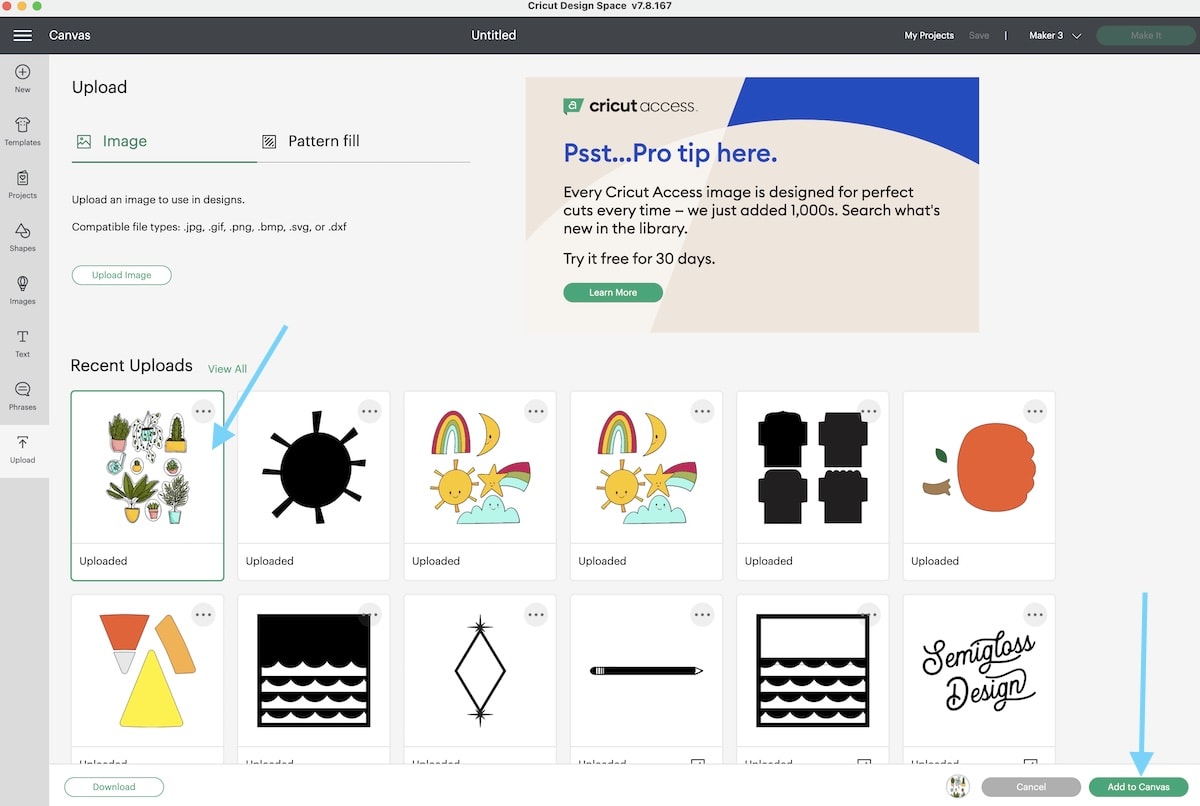Viewport: 1200px width, 806px height.
Task: Open options menu on candy corn upload
Action: coord(204,614)
